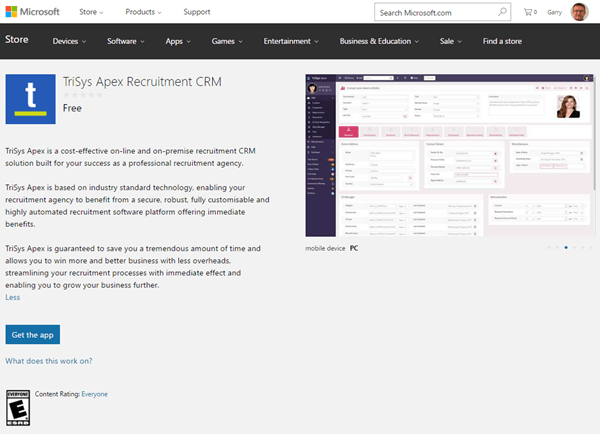Image resolution: width=600 pixels, height=434 pixels.
Task: Expand the Devices menu
Action: (69, 41)
